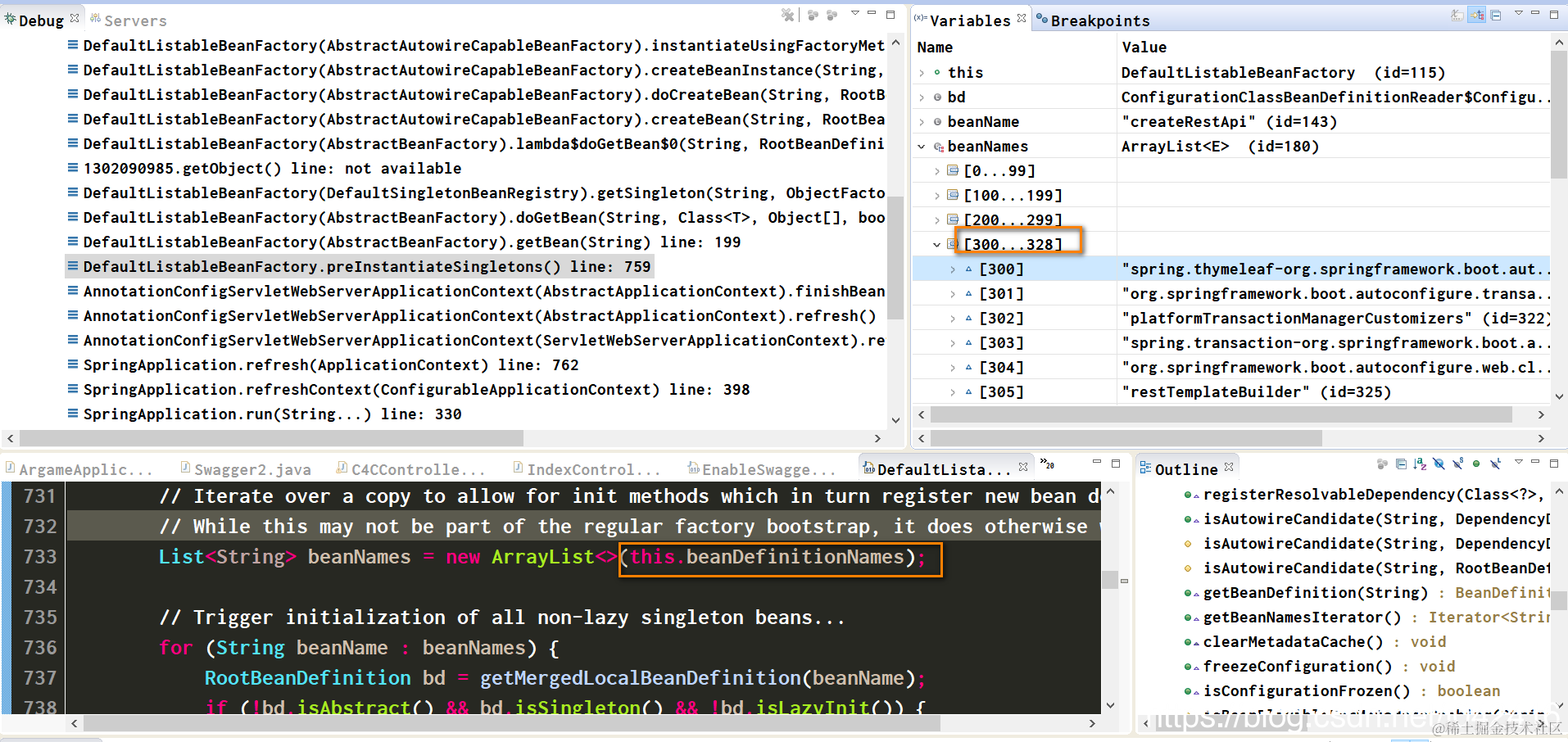Open the Swagger2.java editor tab
Viewport: 1568px width, 742px height.
point(246,469)
